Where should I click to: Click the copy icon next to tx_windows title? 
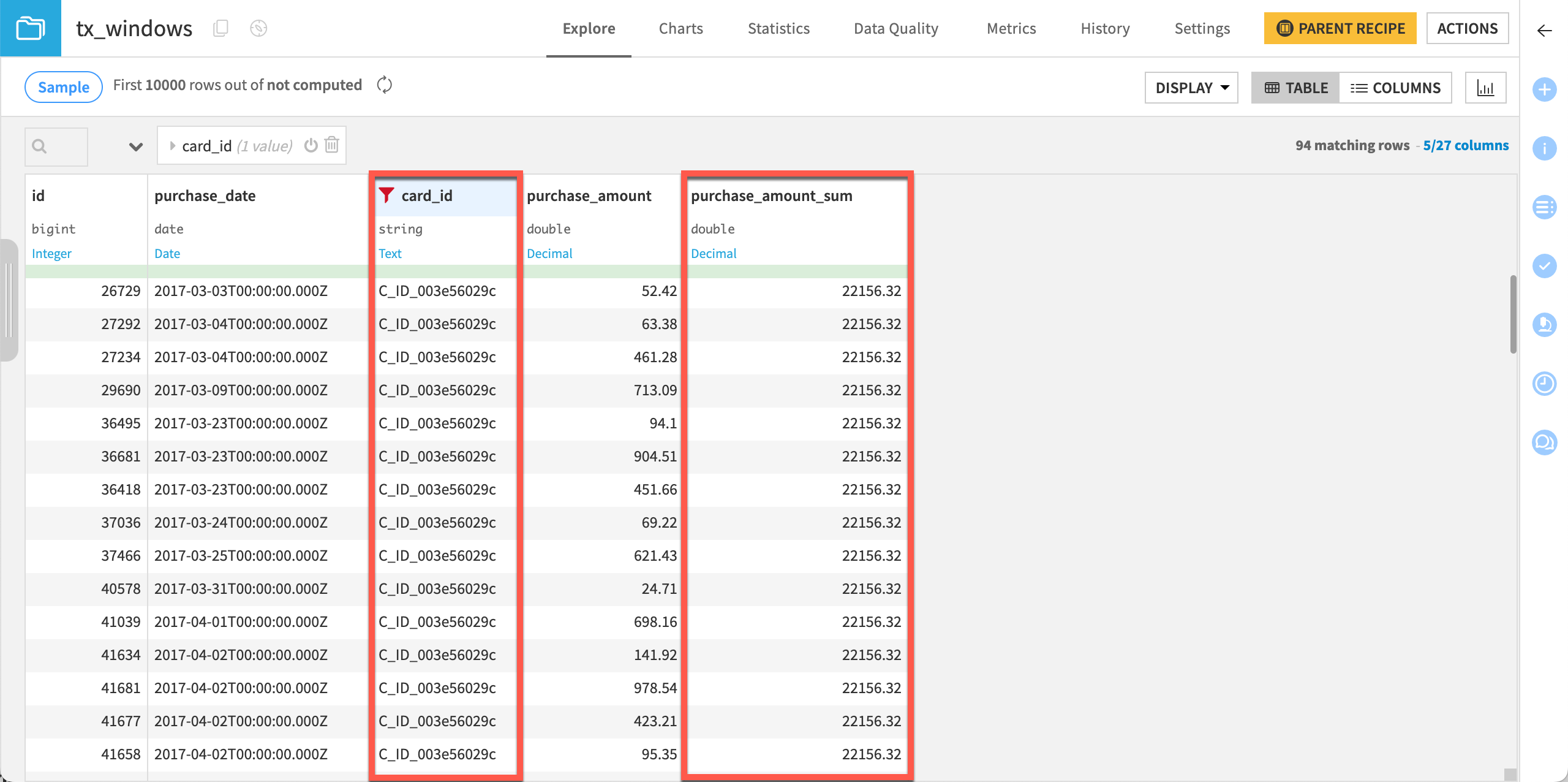pyautogui.click(x=221, y=28)
